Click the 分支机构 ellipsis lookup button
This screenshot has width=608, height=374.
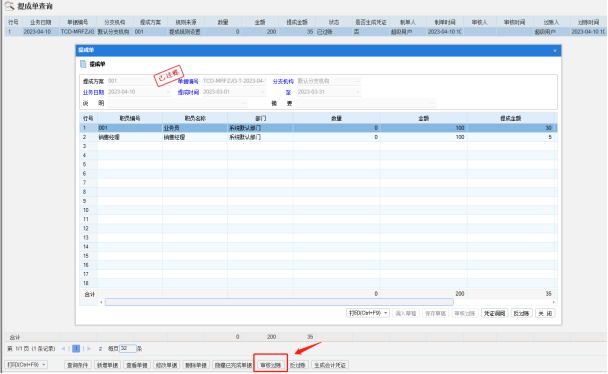coord(358,81)
